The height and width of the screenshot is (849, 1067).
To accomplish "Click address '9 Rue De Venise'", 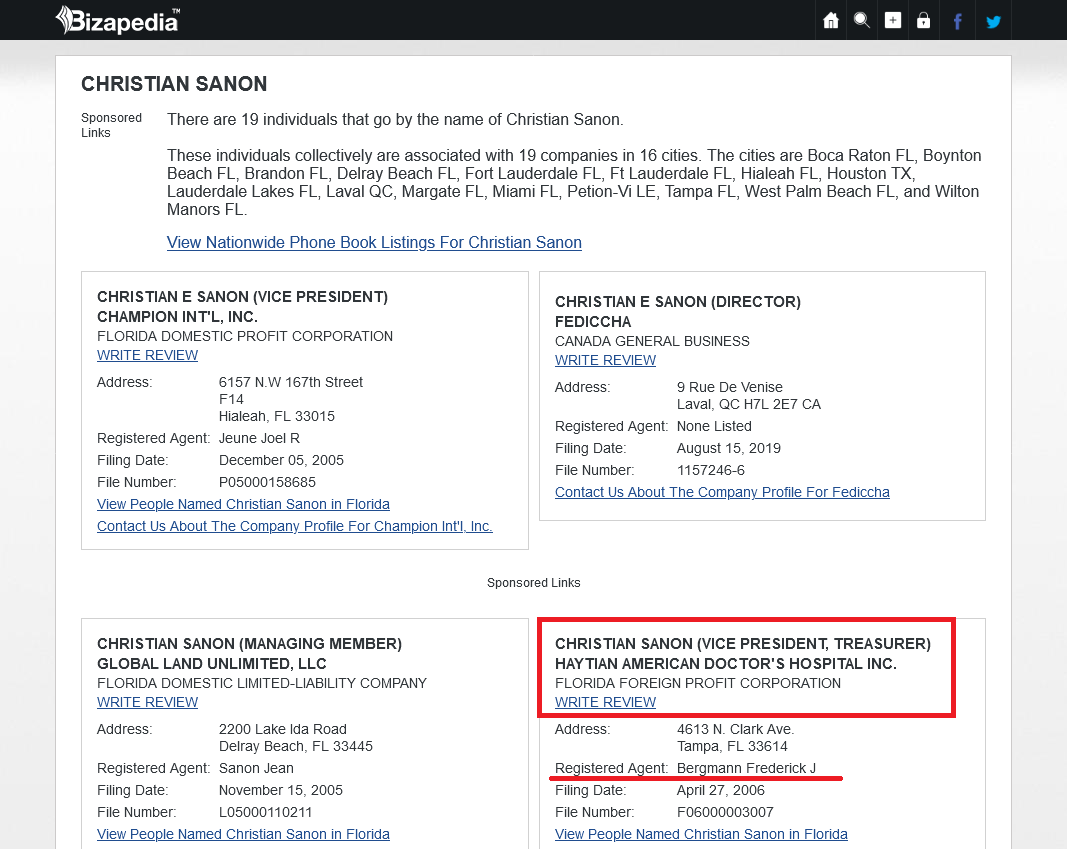I will [x=729, y=387].
